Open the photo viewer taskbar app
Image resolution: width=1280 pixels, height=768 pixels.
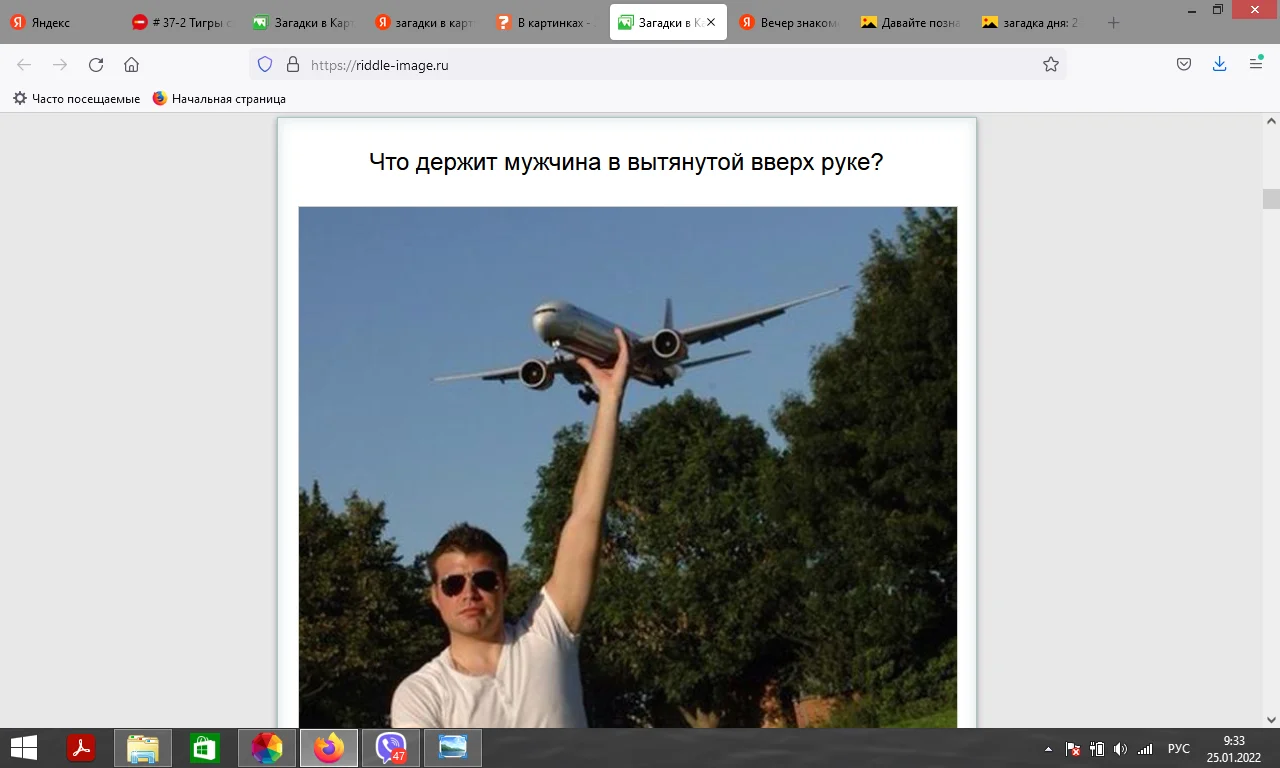pyautogui.click(x=453, y=748)
